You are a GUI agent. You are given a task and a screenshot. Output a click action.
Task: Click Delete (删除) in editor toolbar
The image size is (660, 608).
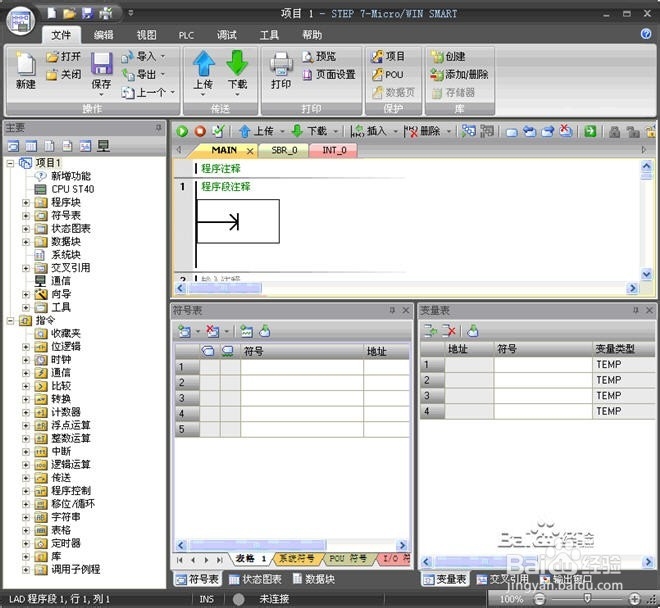click(x=423, y=131)
